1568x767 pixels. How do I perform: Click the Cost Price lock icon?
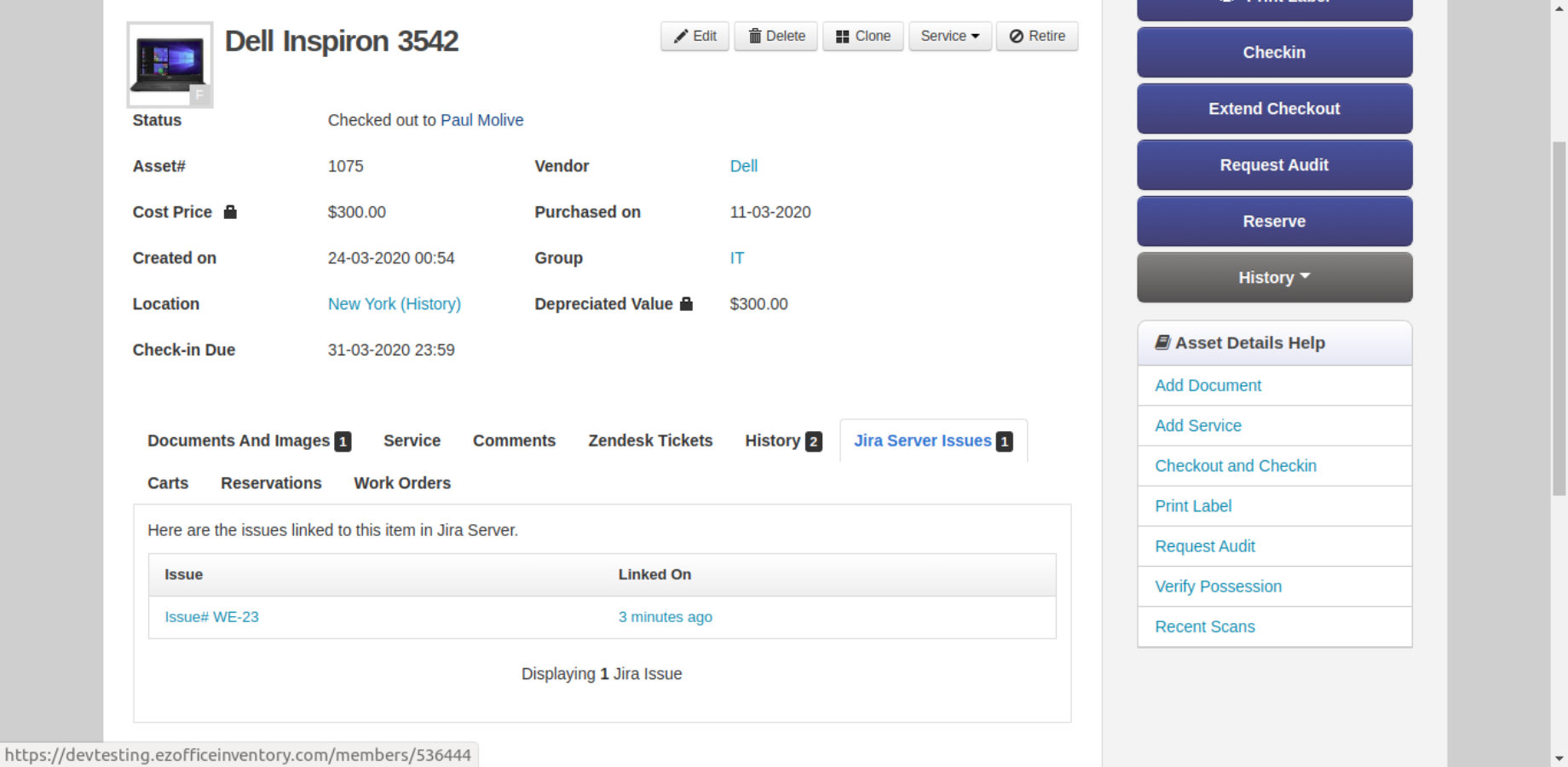(x=230, y=212)
